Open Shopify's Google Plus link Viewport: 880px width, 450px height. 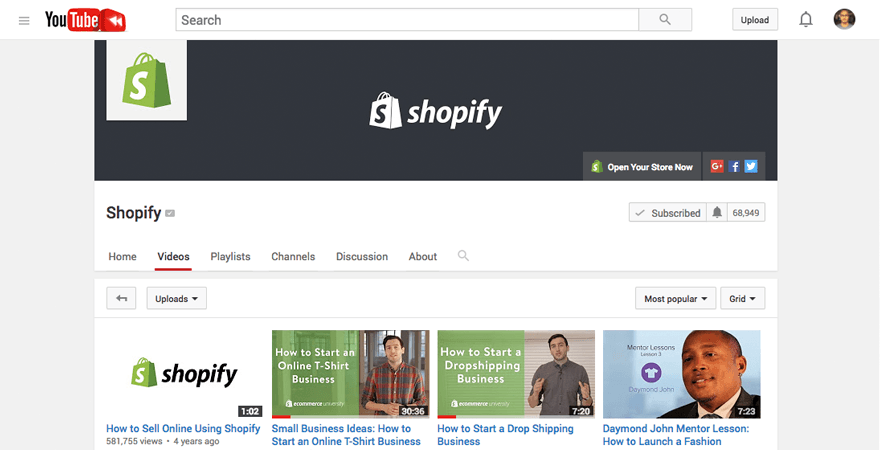point(717,167)
